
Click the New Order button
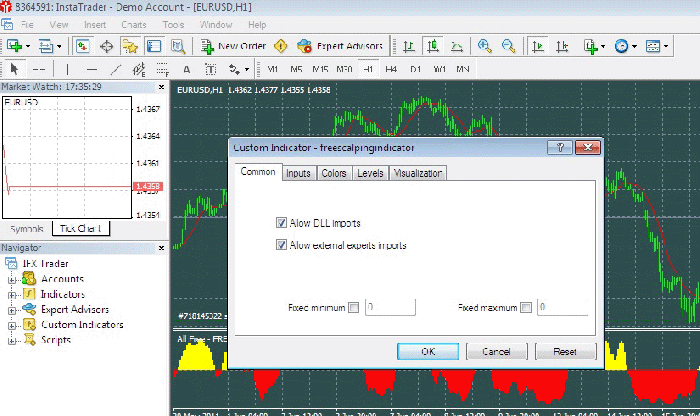(233, 46)
